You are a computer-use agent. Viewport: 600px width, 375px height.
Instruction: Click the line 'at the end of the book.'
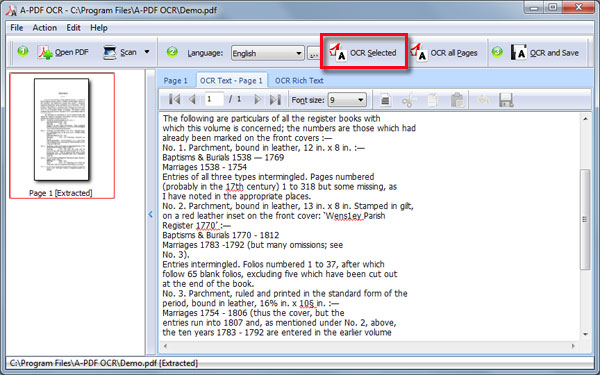click(x=208, y=284)
